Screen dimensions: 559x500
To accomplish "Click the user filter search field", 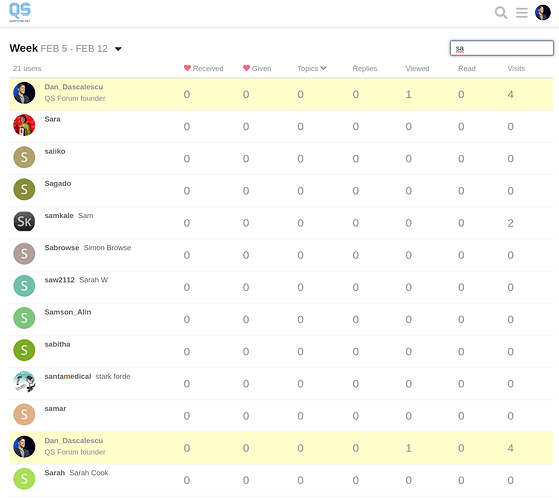I will click(x=502, y=48).
